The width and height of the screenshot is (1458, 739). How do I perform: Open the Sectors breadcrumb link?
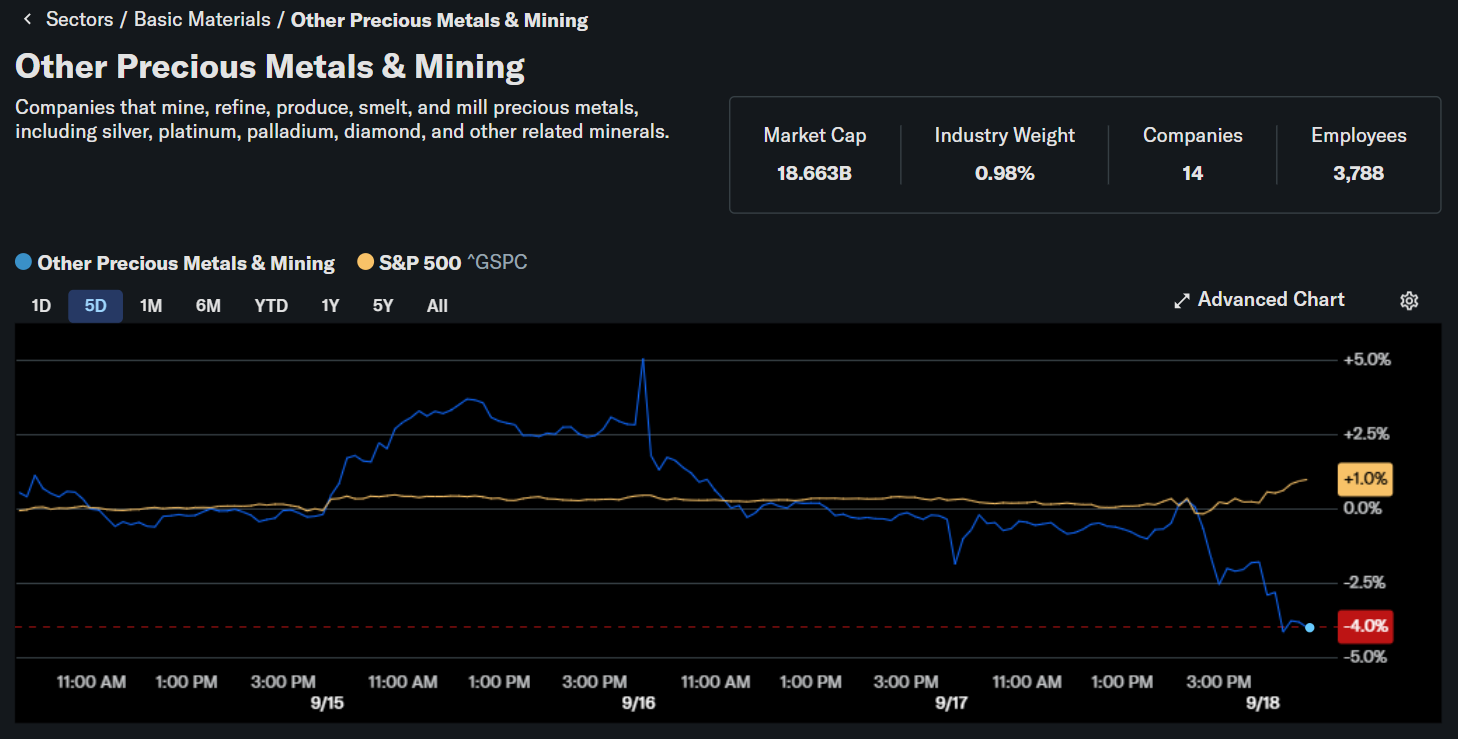[79, 19]
